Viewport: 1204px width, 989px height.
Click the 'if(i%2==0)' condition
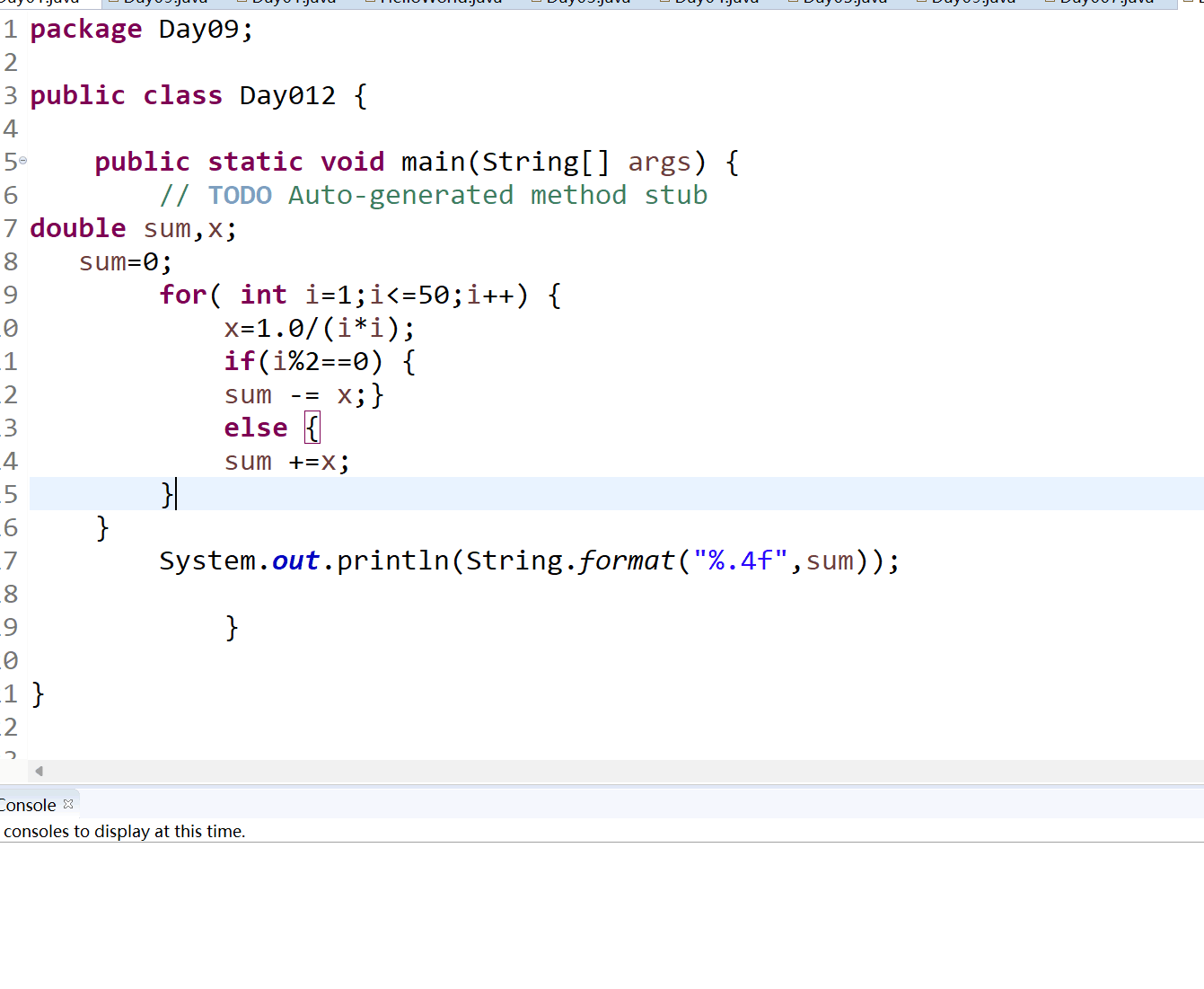pos(303,362)
